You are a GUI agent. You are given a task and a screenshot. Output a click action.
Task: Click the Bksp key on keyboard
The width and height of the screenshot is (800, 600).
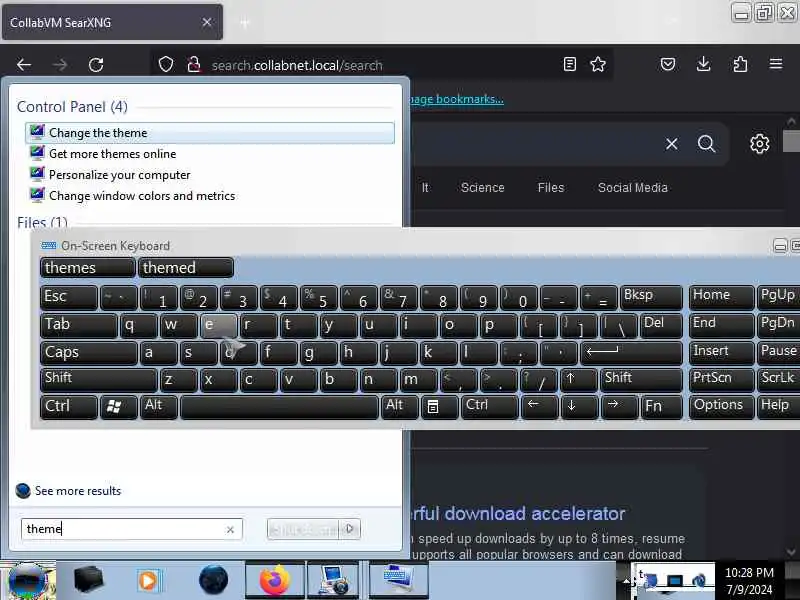click(x=651, y=297)
